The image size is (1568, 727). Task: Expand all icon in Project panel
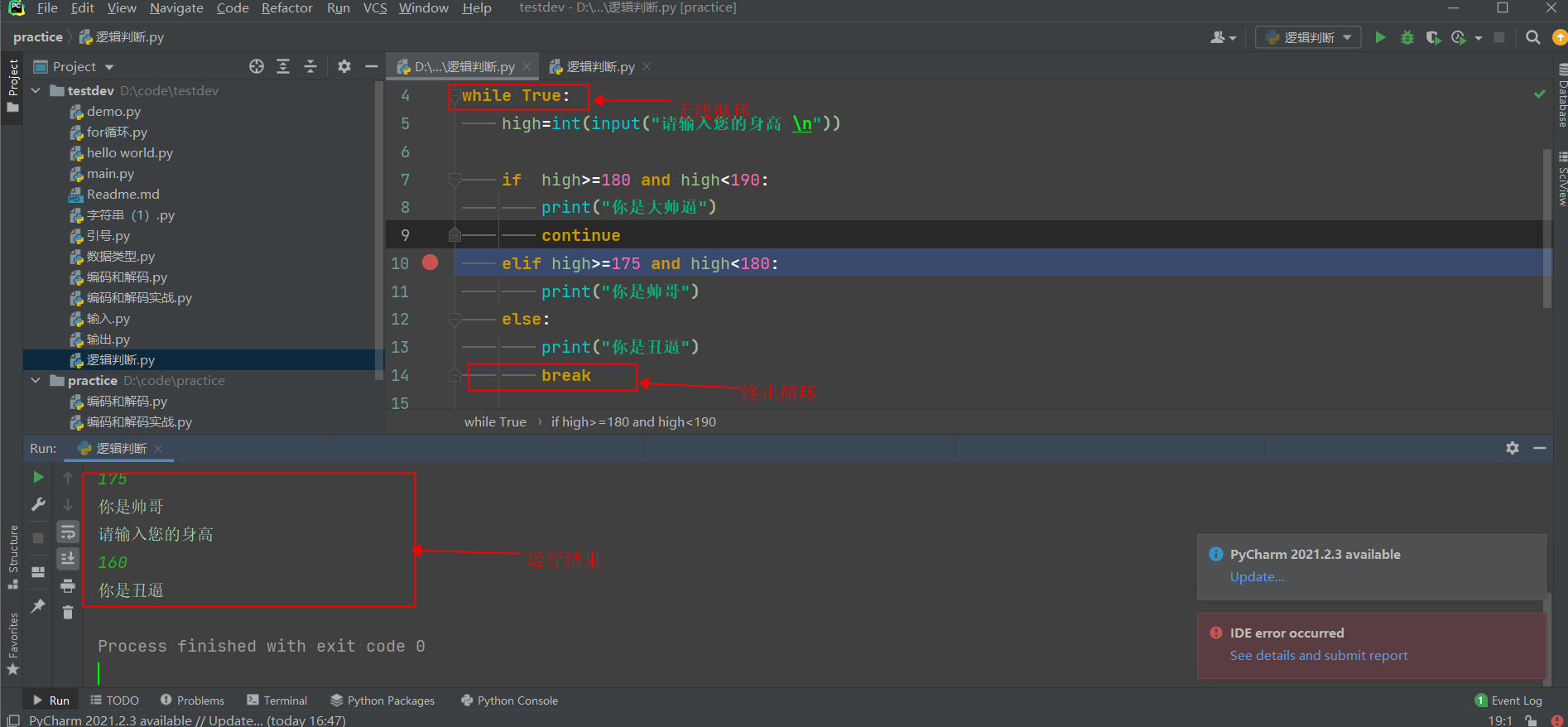283,66
